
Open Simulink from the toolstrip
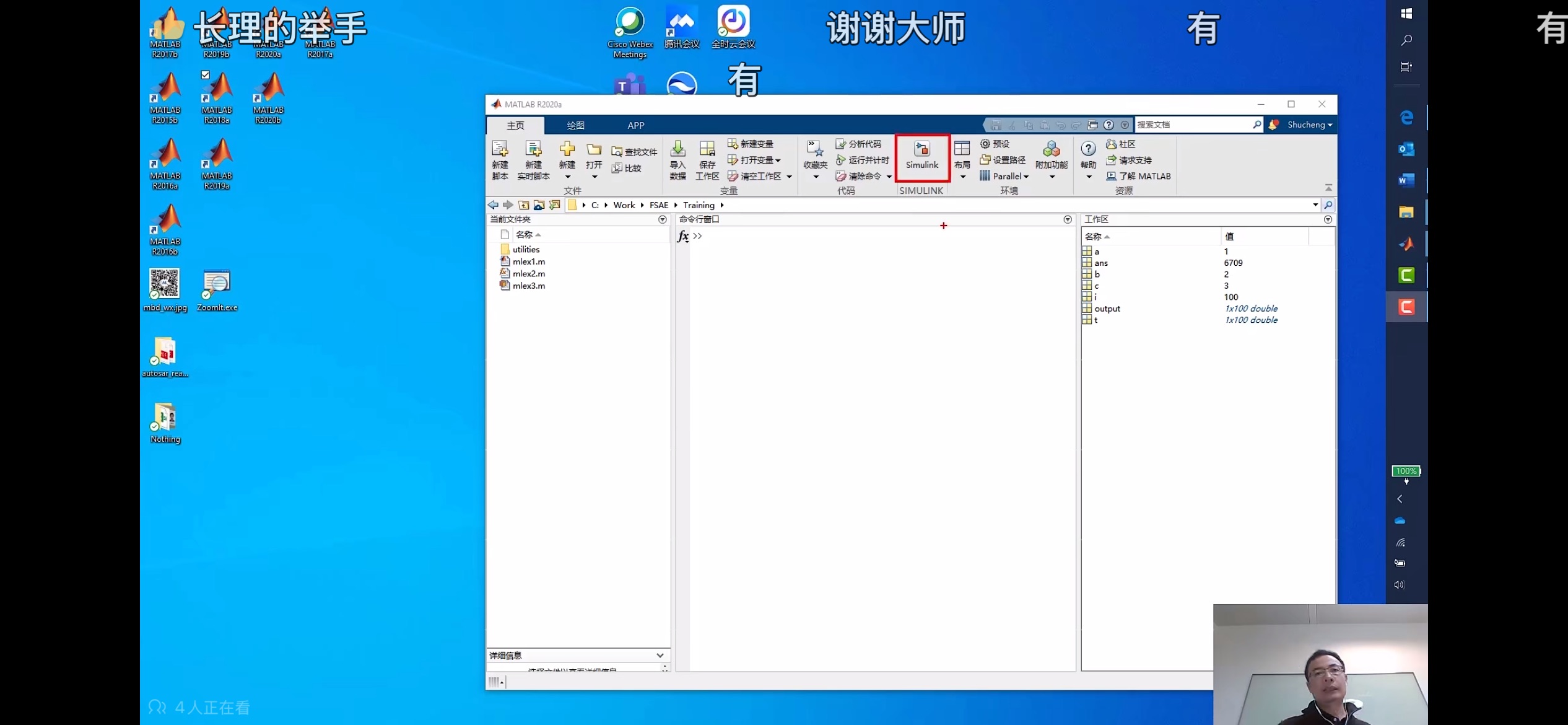click(921, 155)
